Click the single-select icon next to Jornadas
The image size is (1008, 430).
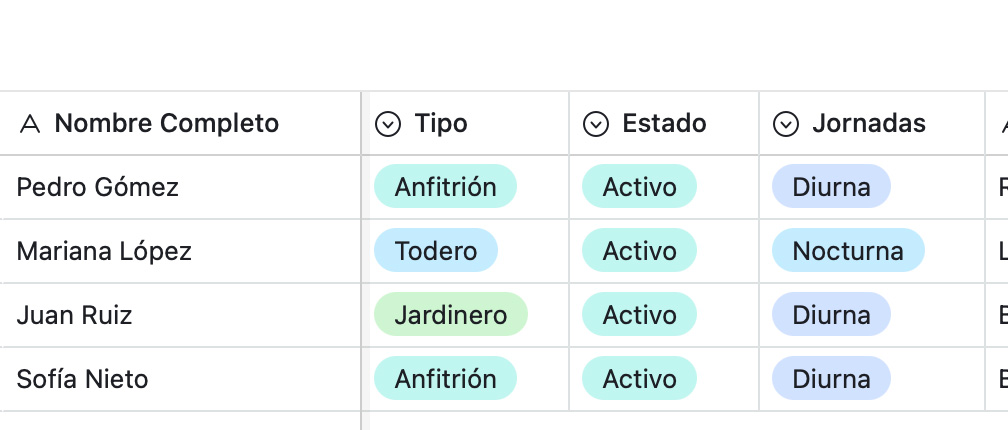pos(786,124)
